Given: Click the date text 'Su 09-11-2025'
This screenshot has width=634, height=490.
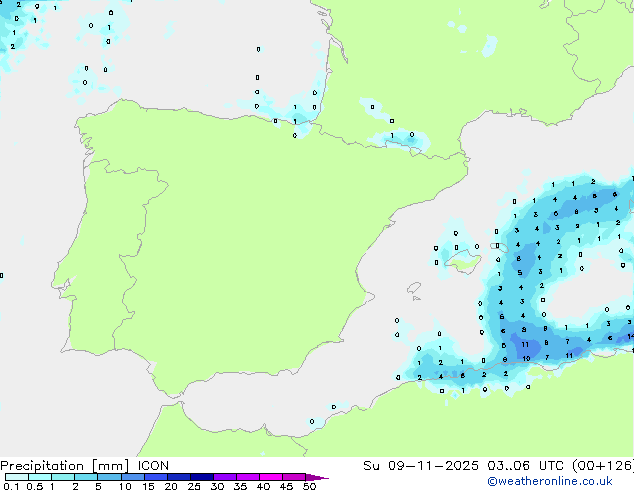Looking at the screenshot, I should 421,466.
